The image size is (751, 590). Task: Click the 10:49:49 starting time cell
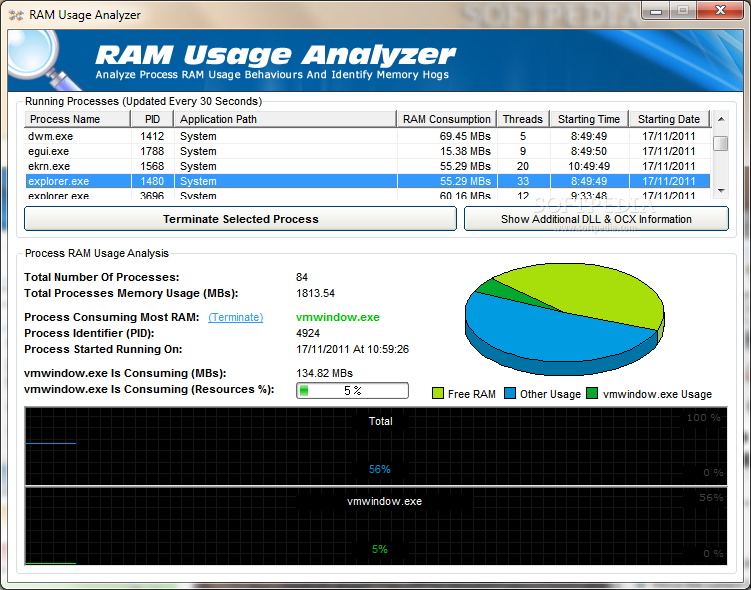pyautogui.click(x=589, y=166)
